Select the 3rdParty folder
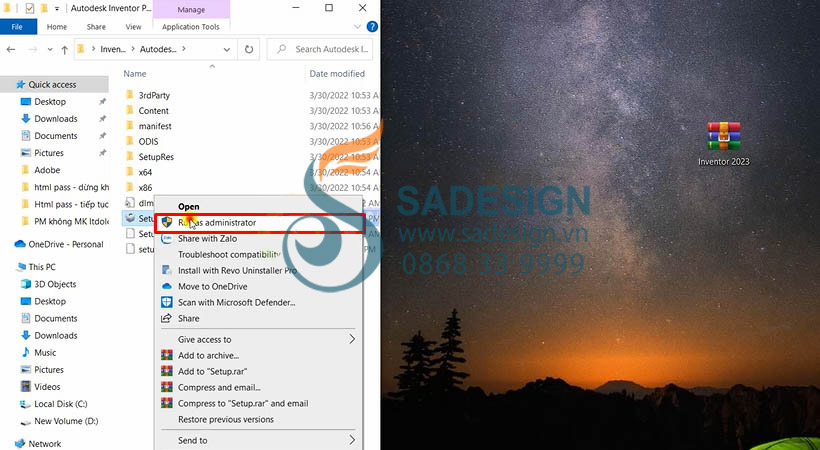Image resolution: width=820 pixels, height=450 pixels. click(154, 95)
